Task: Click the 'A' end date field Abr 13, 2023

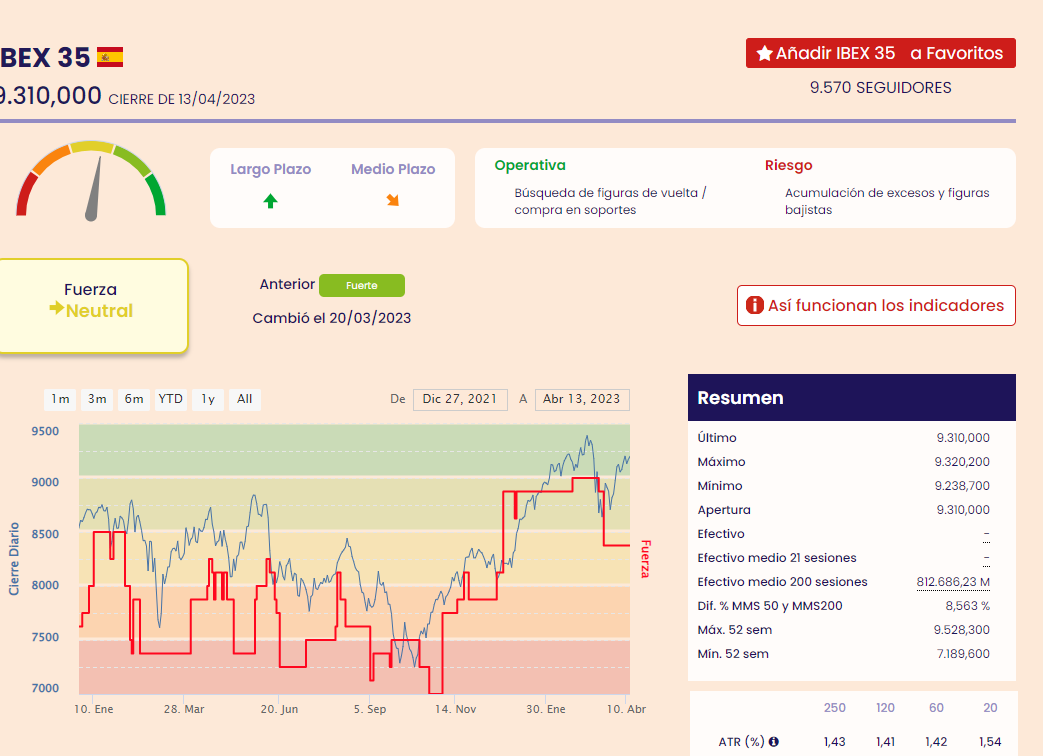Action: [x=582, y=400]
